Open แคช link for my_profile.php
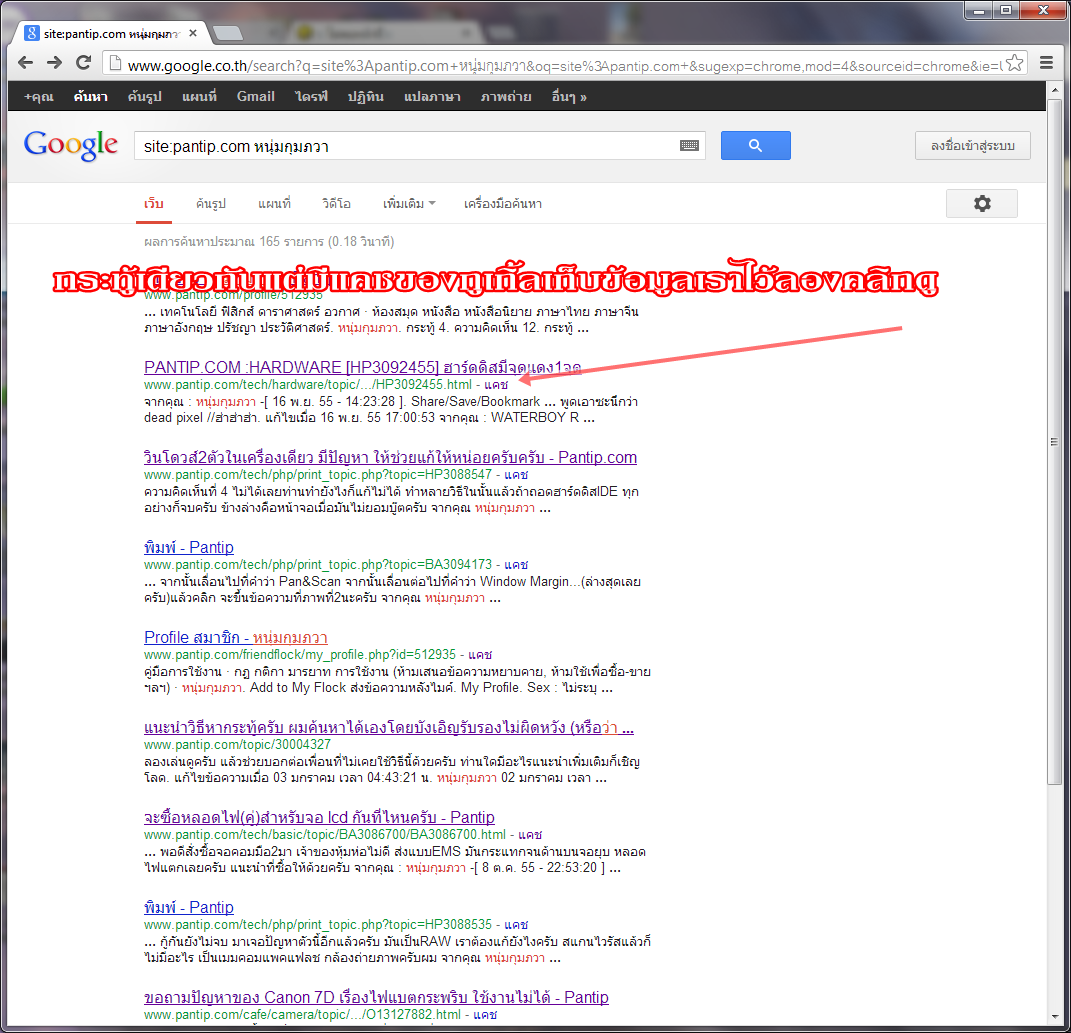This screenshot has width=1071, height=1033. point(480,655)
